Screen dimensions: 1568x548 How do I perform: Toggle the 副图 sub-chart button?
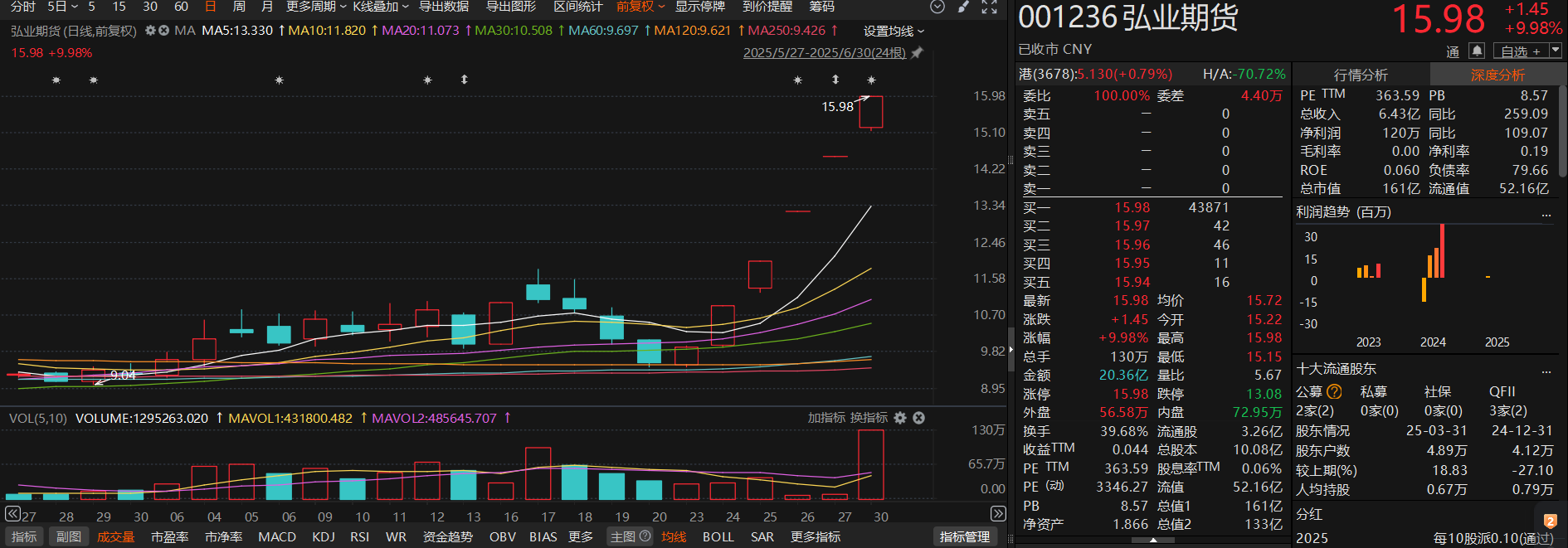click(x=68, y=537)
